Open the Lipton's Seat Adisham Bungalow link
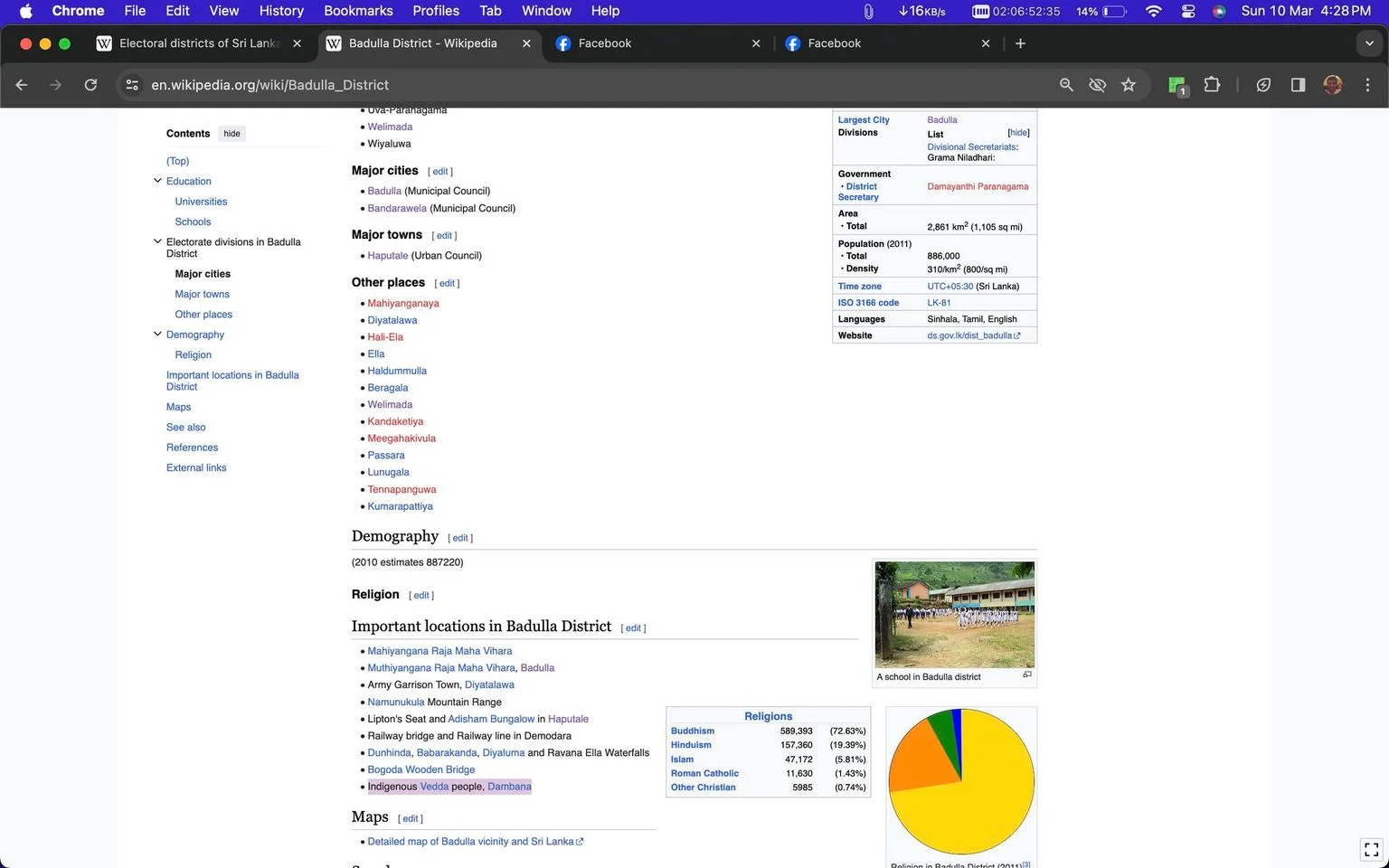Screen dimensions: 1389x868 pos(491,719)
